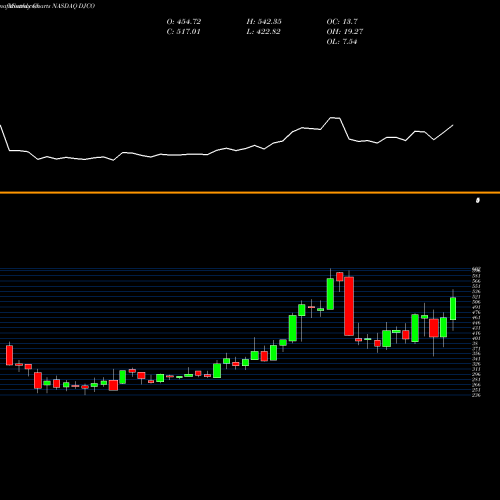Select the high value H: 542.35
500x500 pixels.
coord(264,22)
